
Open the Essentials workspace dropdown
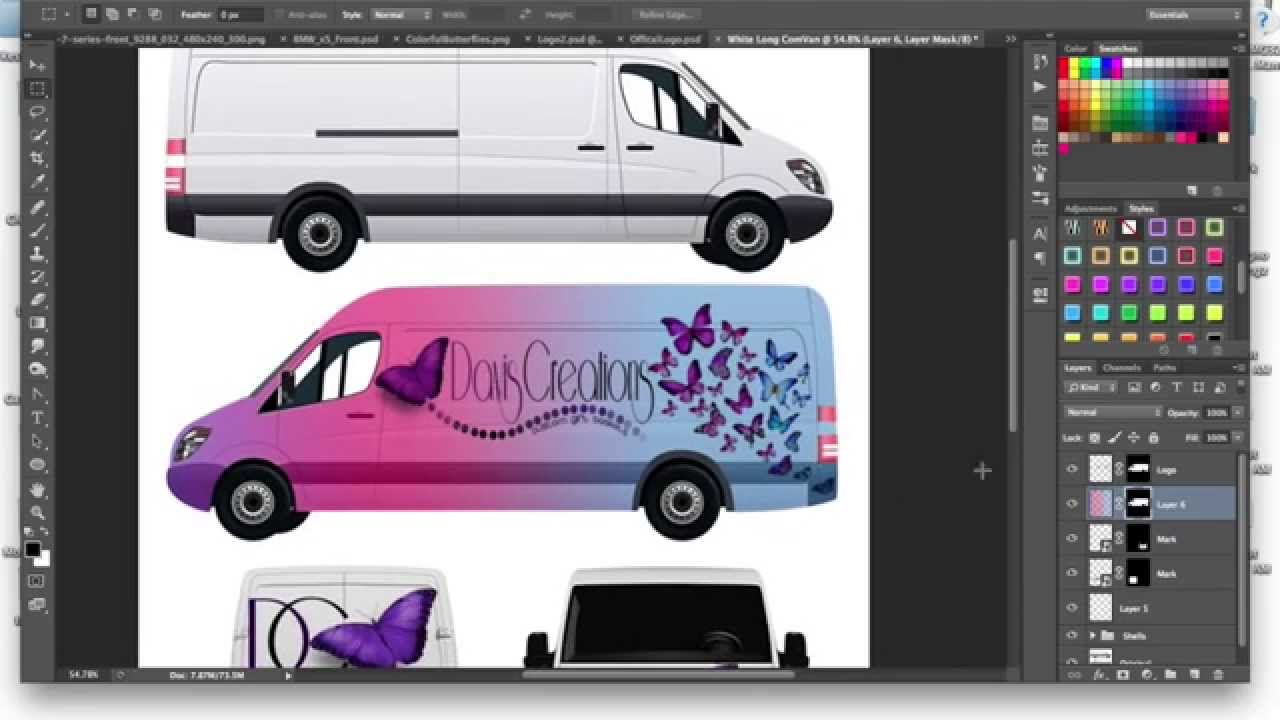[1194, 15]
